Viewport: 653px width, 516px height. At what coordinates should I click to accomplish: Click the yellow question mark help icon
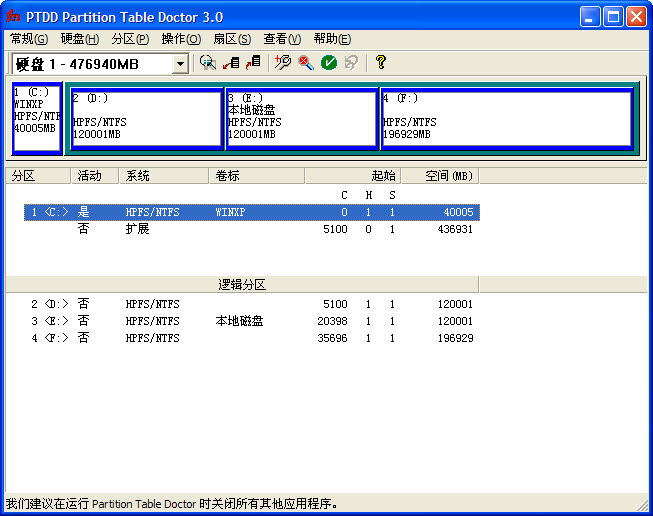tap(381, 63)
